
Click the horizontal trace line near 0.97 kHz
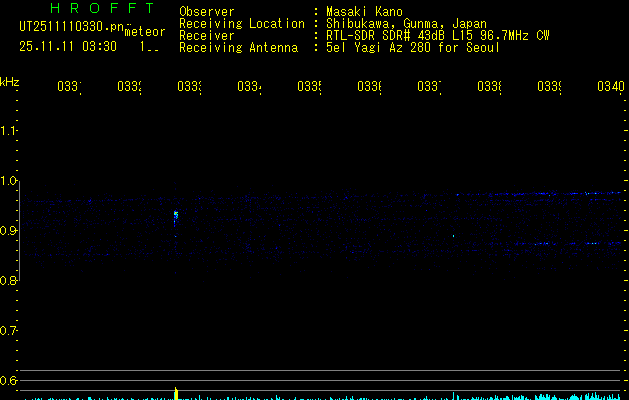[x=538, y=194]
